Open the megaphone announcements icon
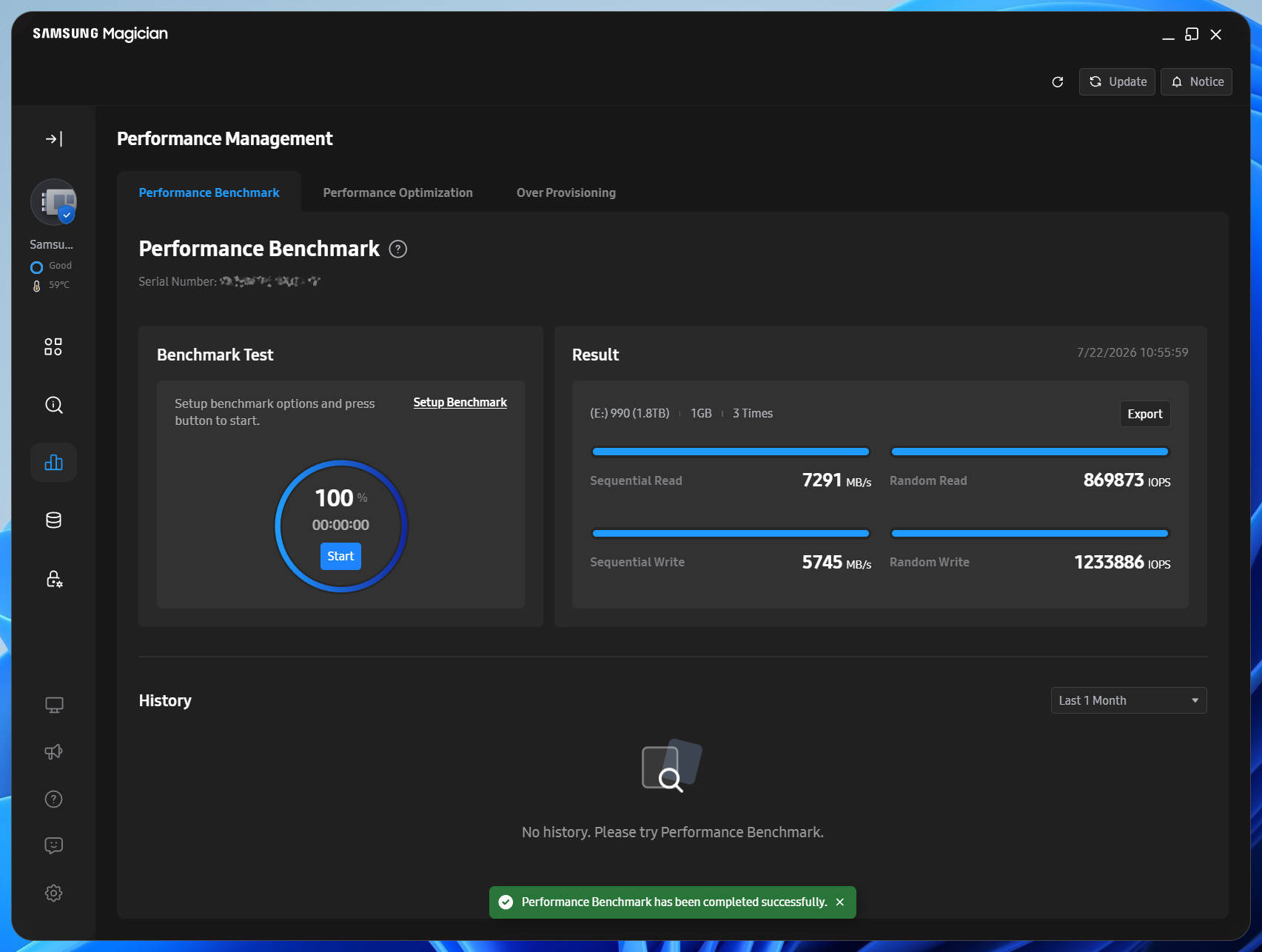The height and width of the screenshot is (952, 1262). coord(53,752)
